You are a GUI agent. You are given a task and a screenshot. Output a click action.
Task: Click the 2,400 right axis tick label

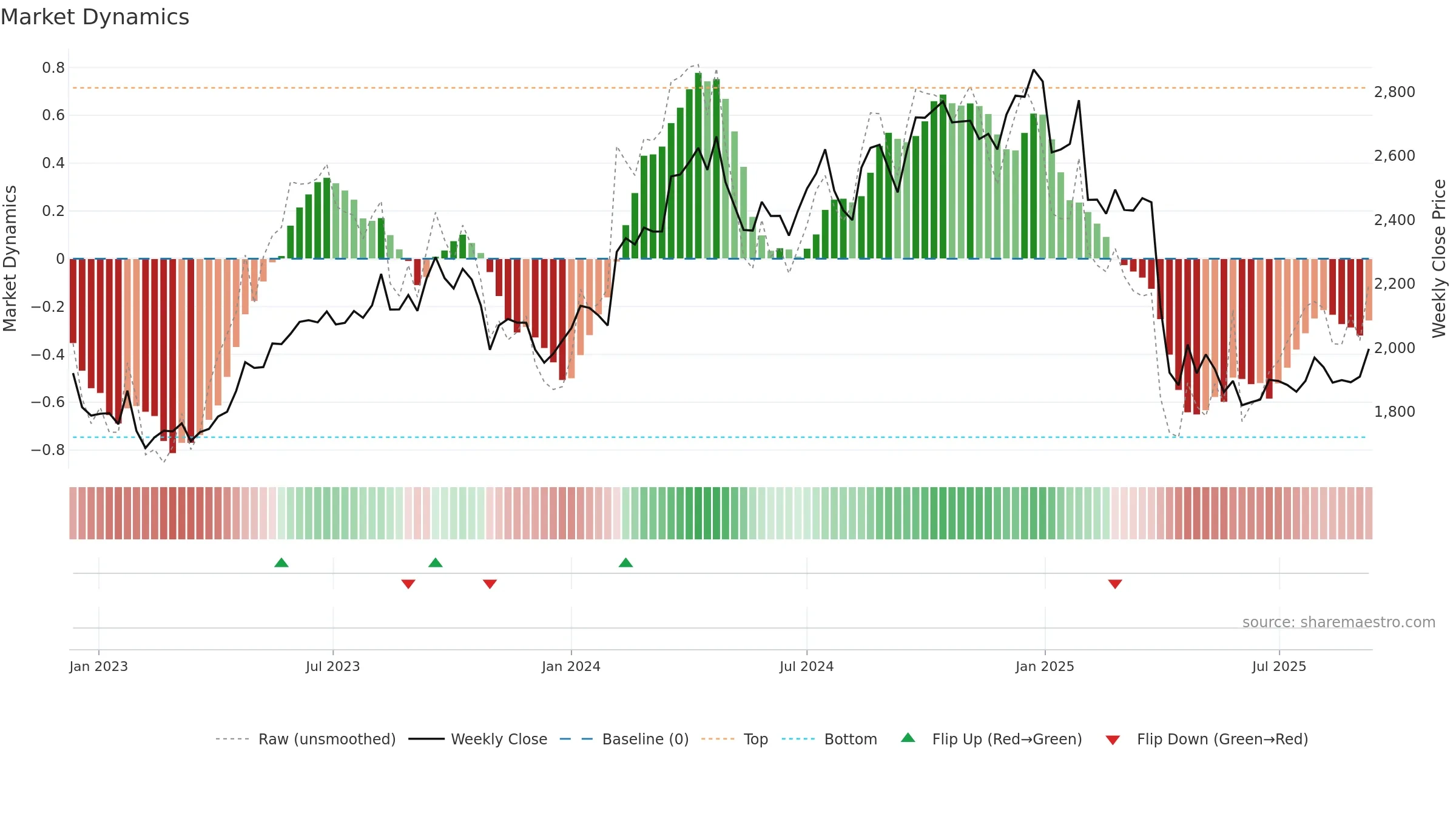pyautogui.click(x=1395, y=220)
